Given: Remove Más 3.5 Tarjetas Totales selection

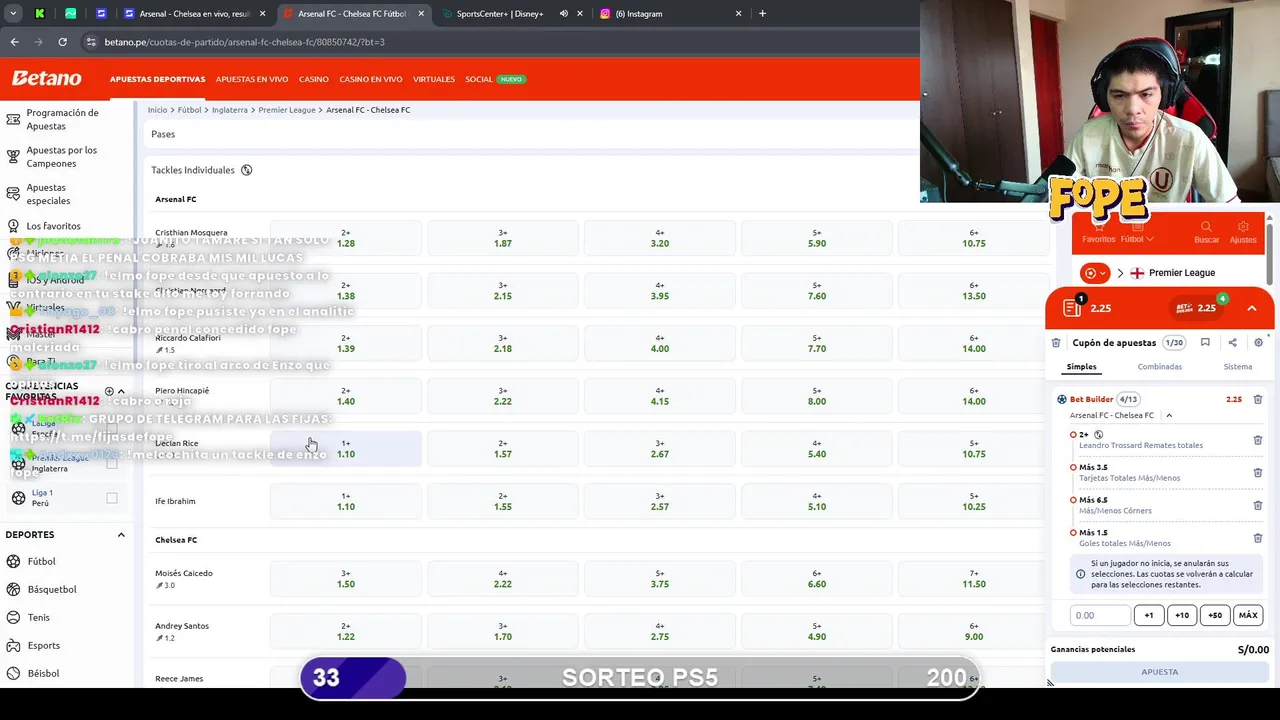Looking at the screenshot, I should (x=1258, y=473).
